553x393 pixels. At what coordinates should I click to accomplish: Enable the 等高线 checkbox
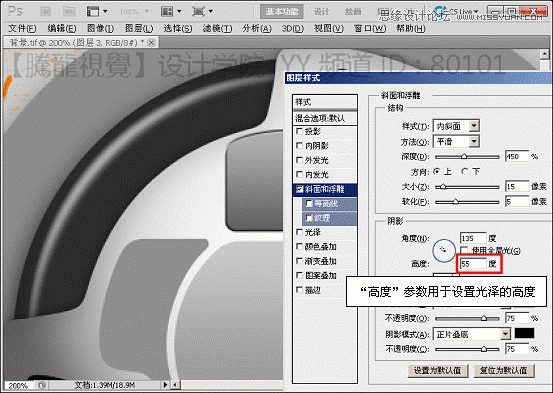(309, 203)
